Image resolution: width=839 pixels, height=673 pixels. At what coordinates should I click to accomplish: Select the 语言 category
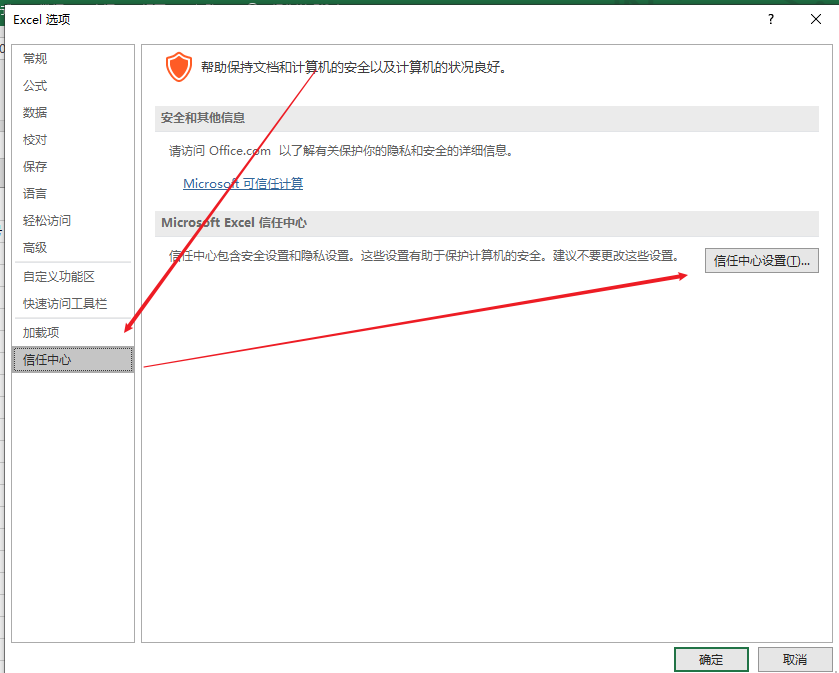coord(72,194)
